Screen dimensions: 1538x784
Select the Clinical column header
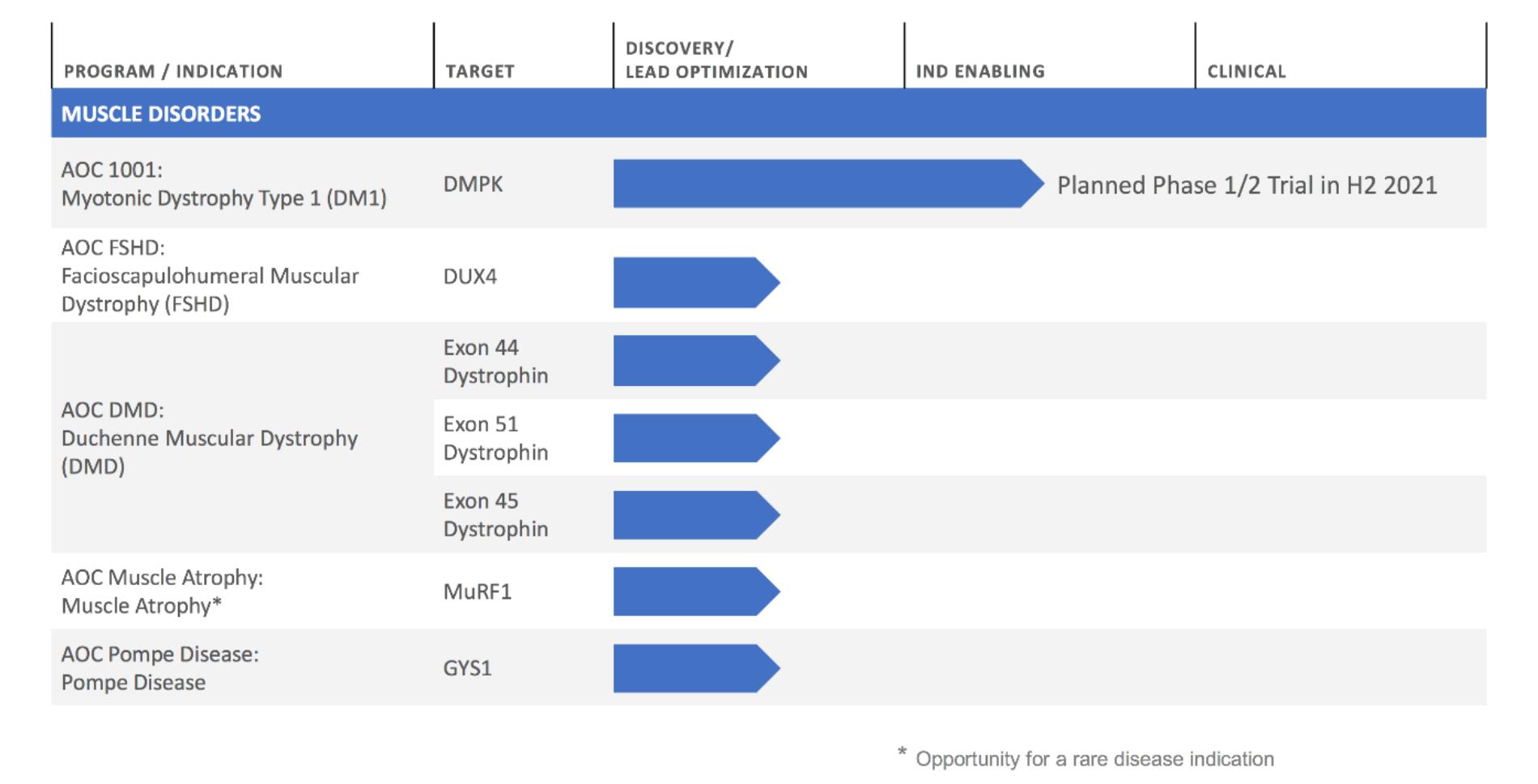coord(1247,71)
